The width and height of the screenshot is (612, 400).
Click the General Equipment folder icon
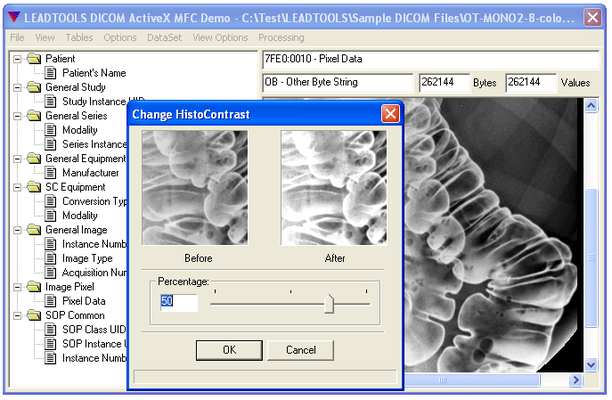coord(34,159)
